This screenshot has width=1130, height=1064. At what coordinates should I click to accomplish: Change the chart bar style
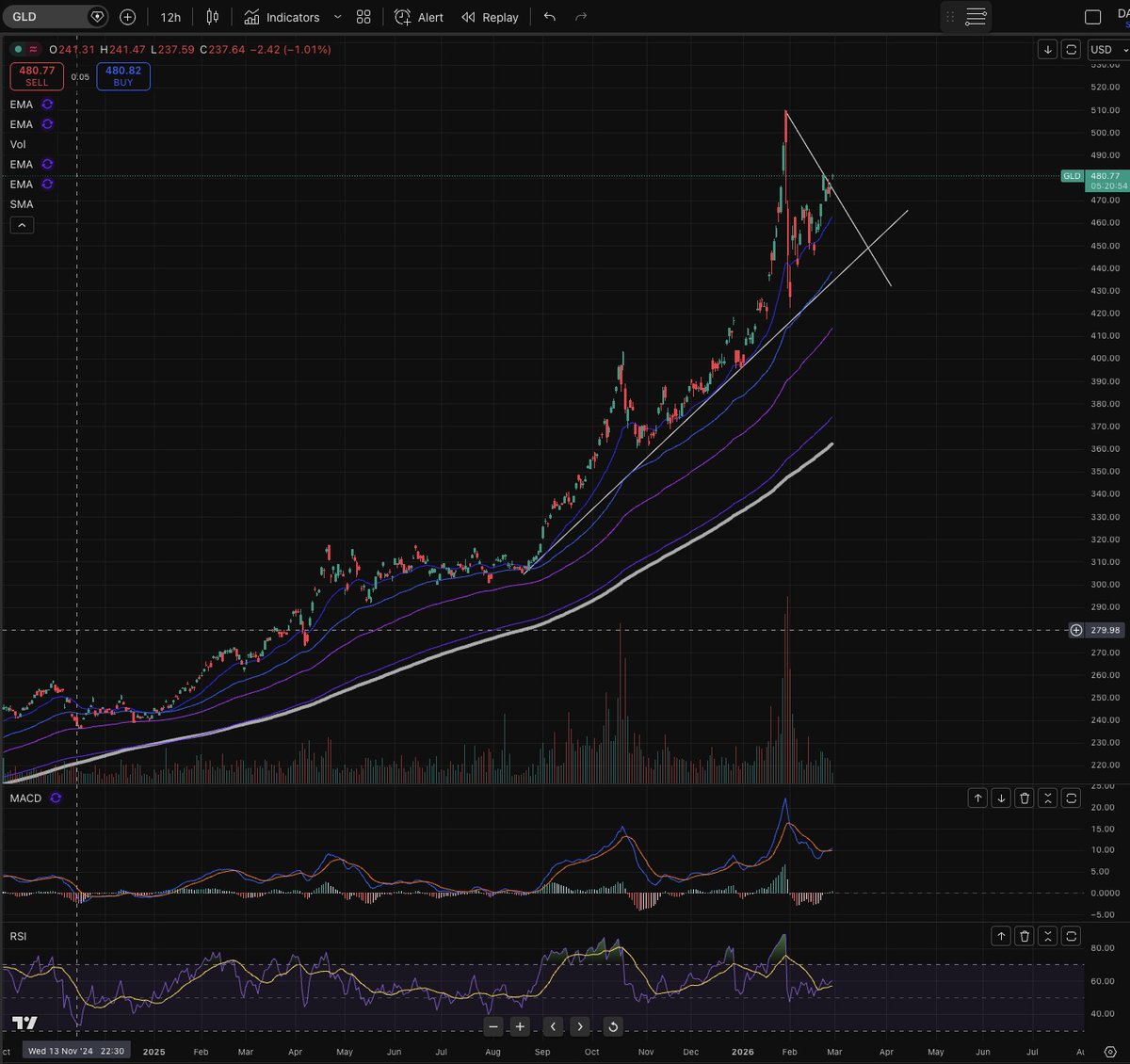point(211,17)
